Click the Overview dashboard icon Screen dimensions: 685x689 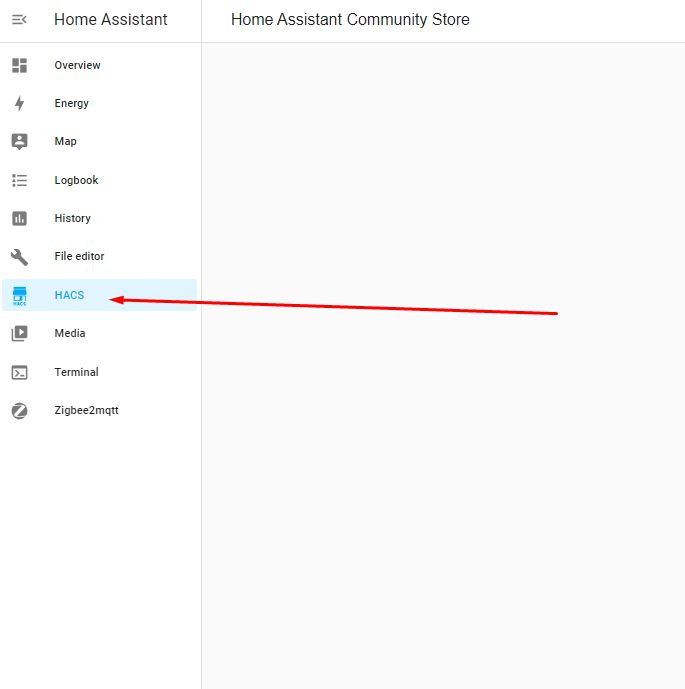coord(19,65)
